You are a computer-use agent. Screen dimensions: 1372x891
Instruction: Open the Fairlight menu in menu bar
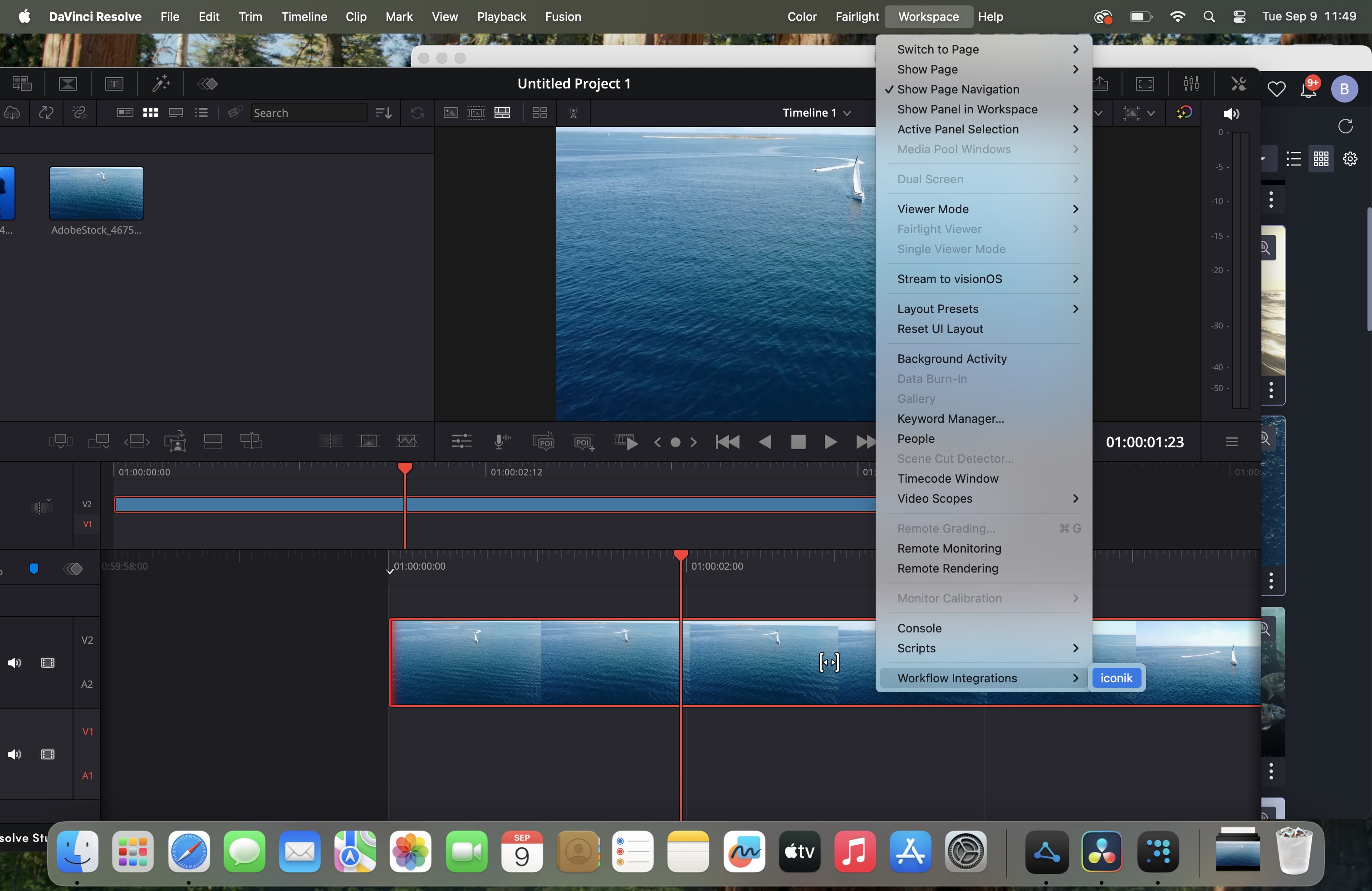pyautogui.click(x=857, y=17)
